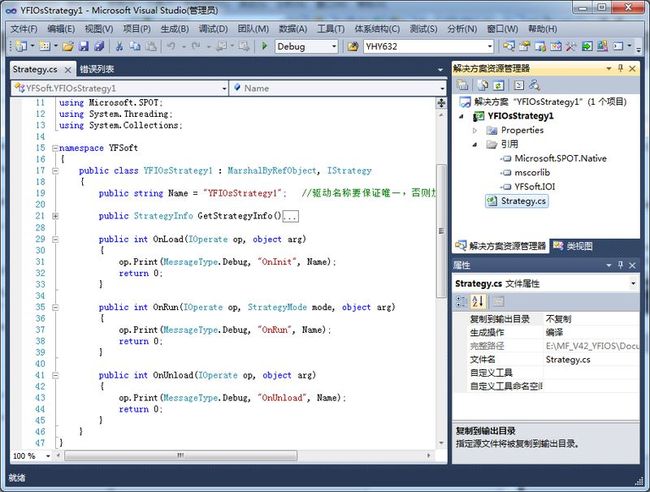Click the Copy toolbar icon
The width and height of the screenshot is (650, 492).
tap(135, 46)
